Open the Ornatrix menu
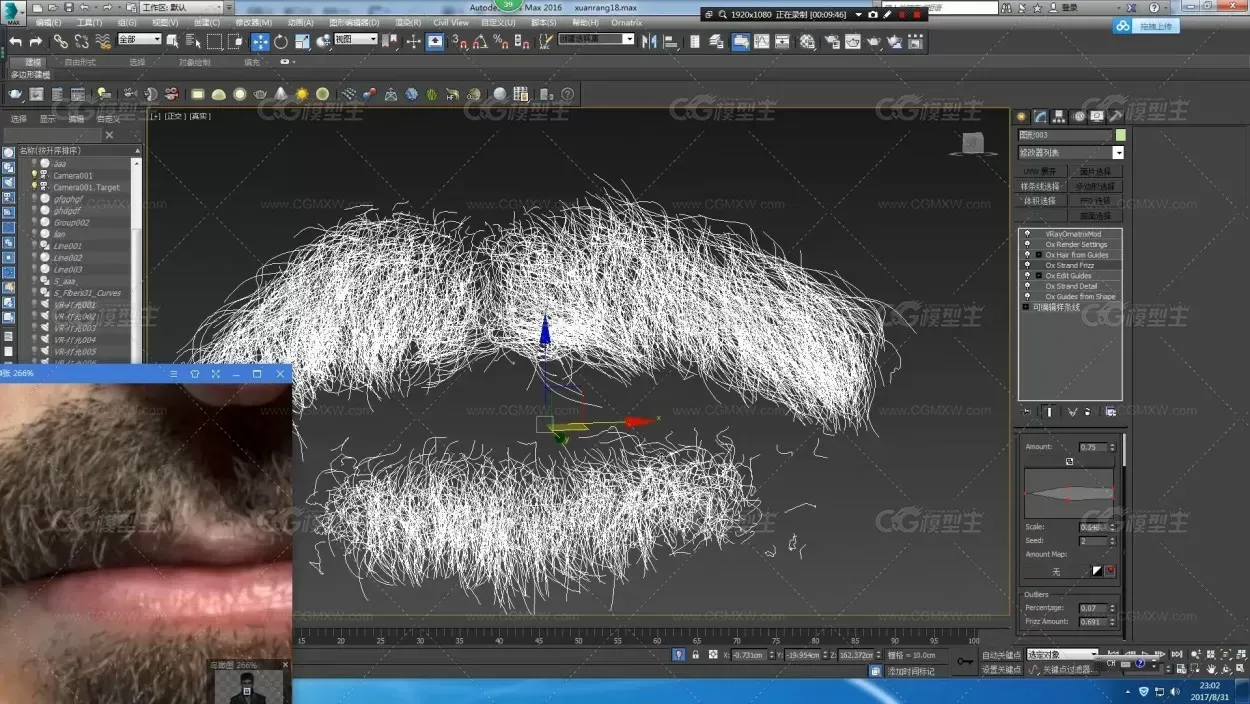This screenshot has width=1250, height=704. click(627, 22)
